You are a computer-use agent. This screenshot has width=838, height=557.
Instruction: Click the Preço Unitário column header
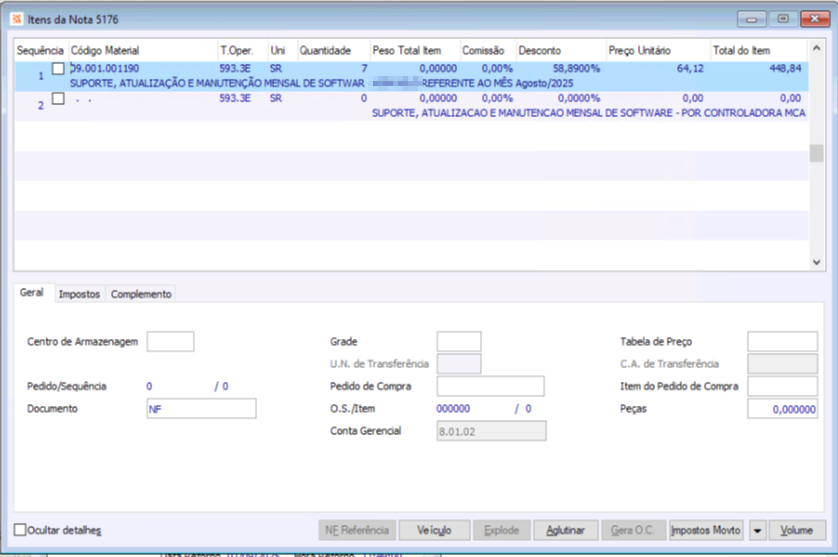point(658,51)
